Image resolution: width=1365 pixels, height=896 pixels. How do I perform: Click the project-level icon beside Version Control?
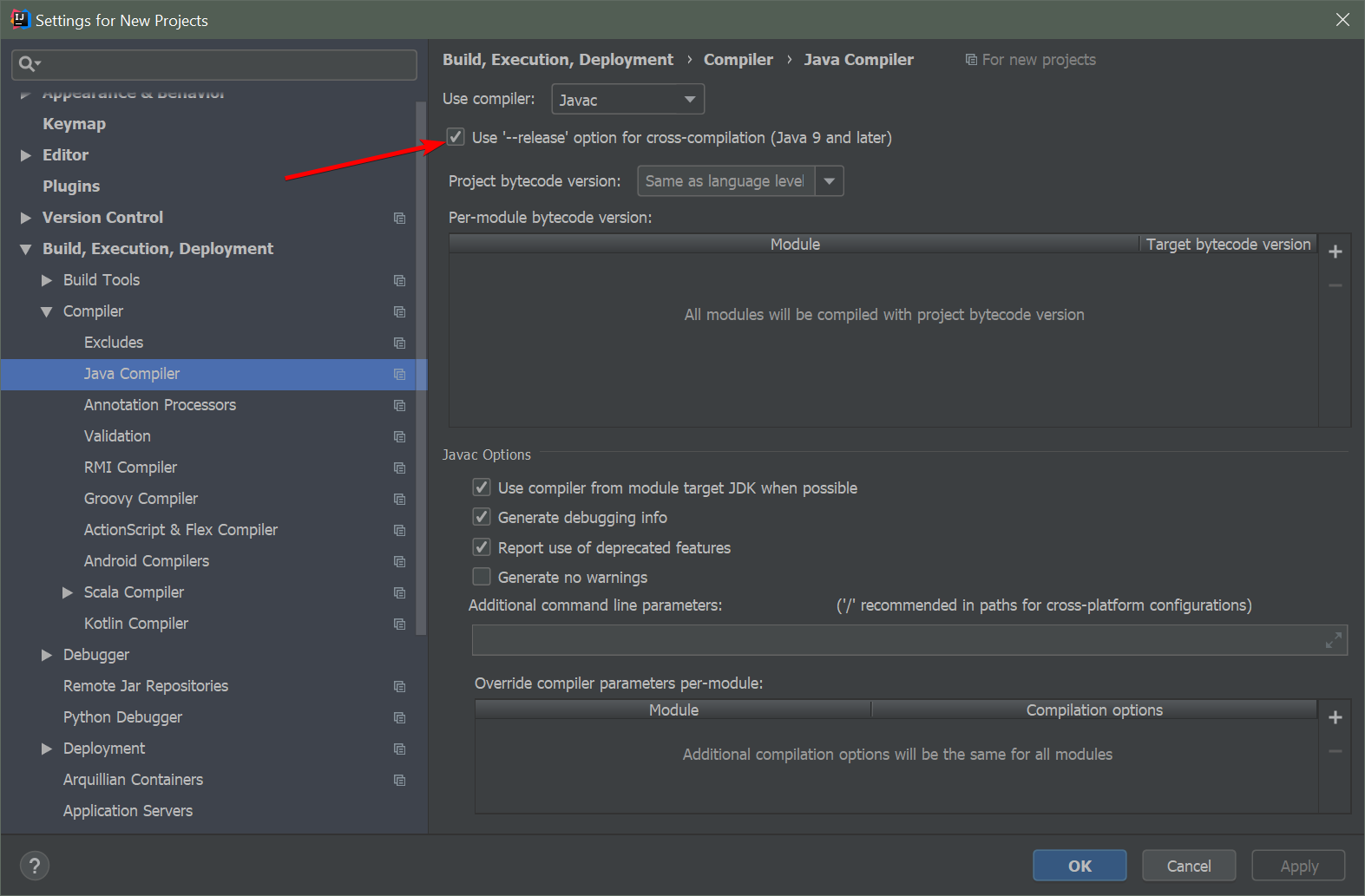point(399,218)
